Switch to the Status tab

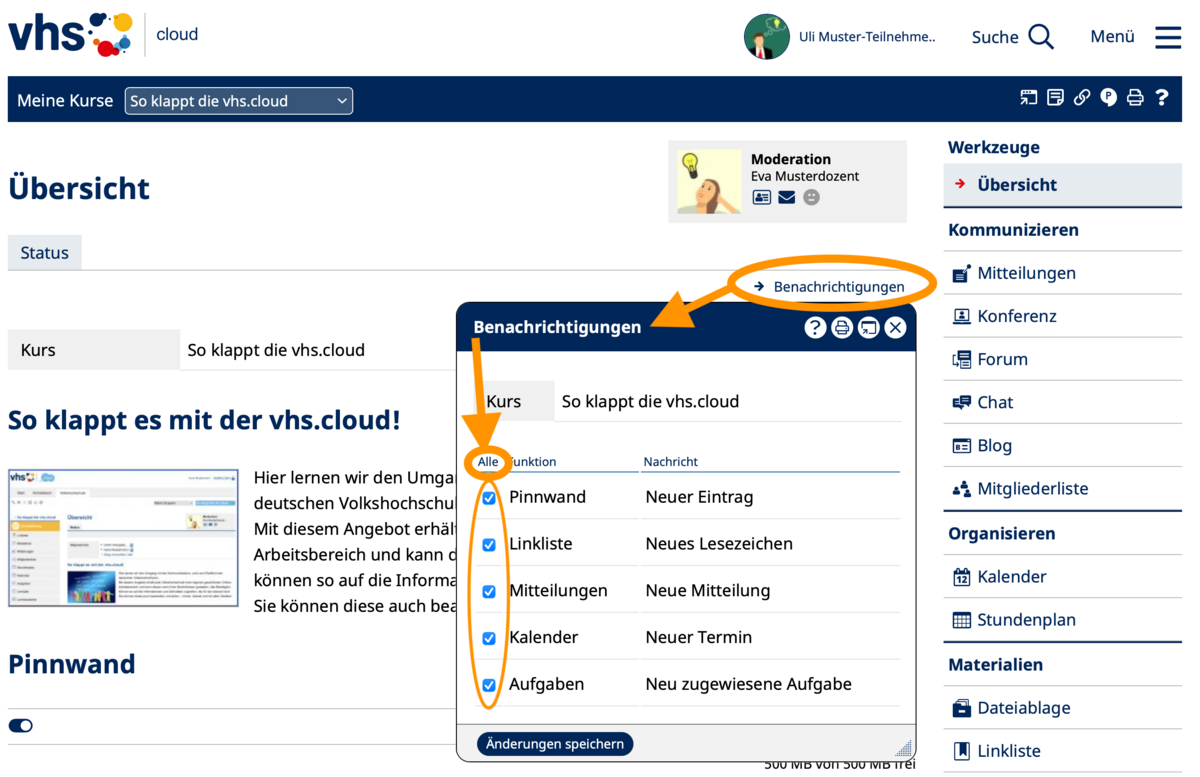point(45,253)
